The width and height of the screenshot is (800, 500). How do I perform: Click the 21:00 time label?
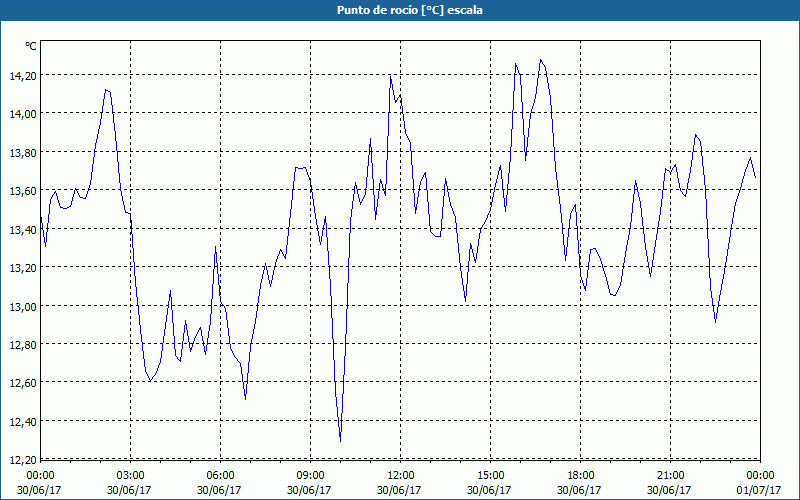pyautogui.click(x=670, y=476)
